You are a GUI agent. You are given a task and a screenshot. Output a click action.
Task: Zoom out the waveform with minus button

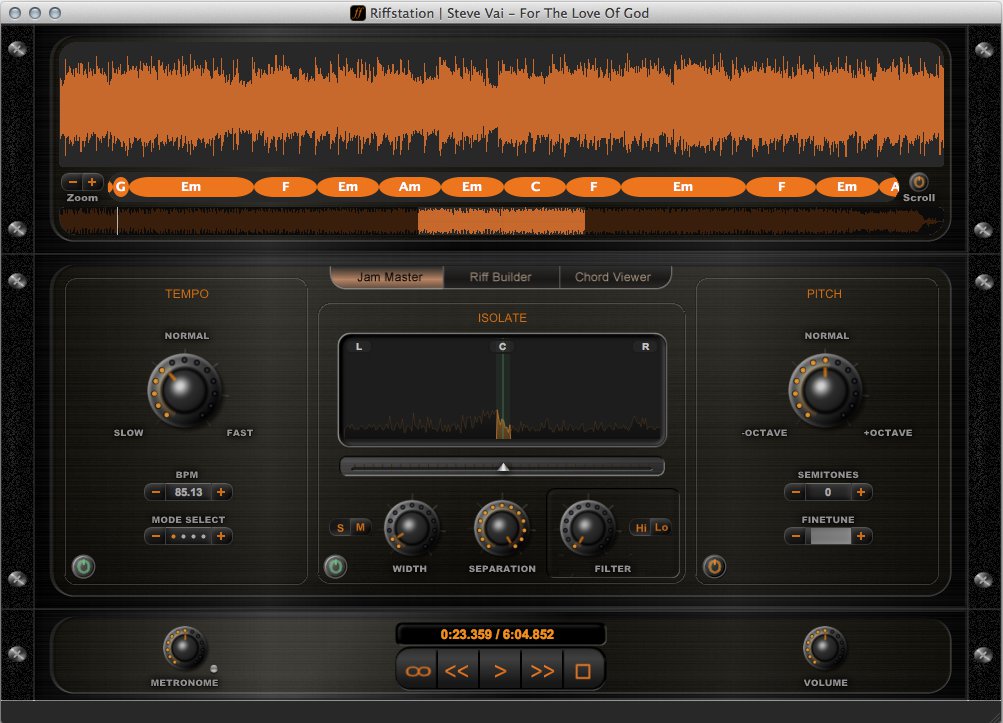coord(73,182)
